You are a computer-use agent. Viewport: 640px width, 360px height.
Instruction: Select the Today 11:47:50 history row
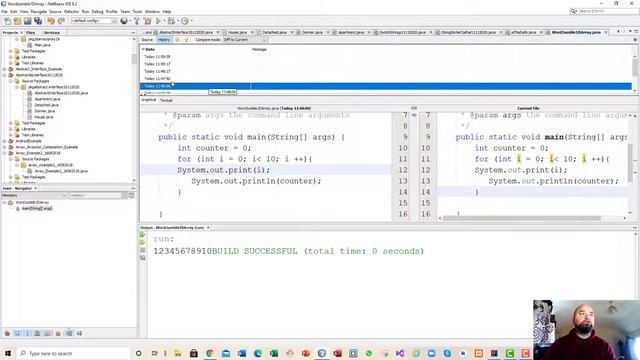pyautogui.click(x=386, y=78)
